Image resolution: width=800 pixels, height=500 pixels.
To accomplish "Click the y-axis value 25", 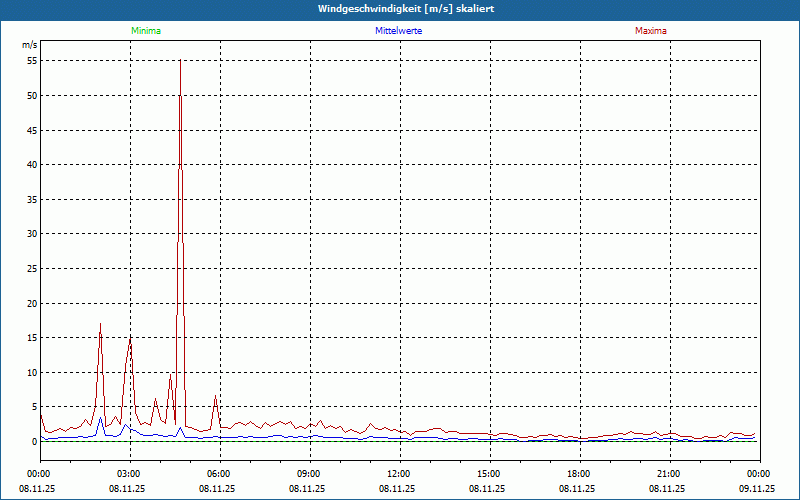I will (x=32, y=268).
